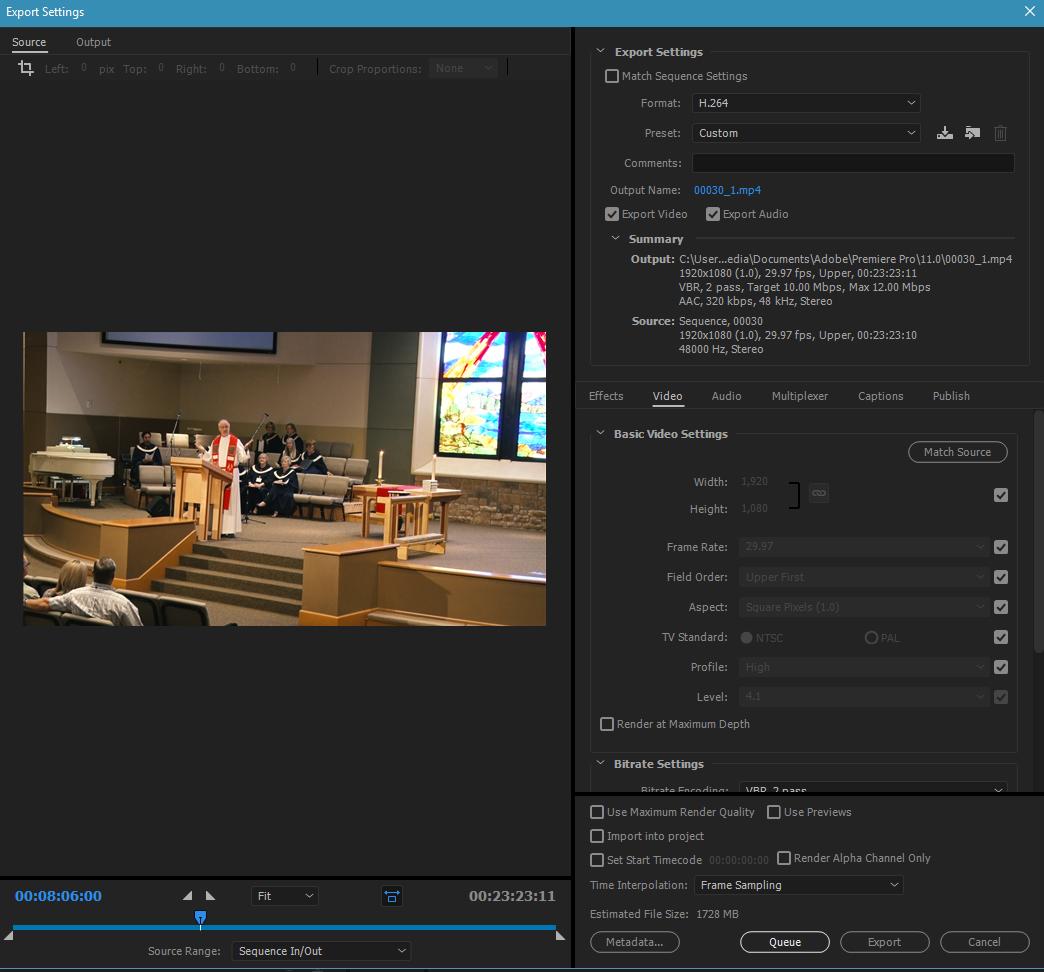Click the Cancel button
1044x972 pixels.
[984, 942]
